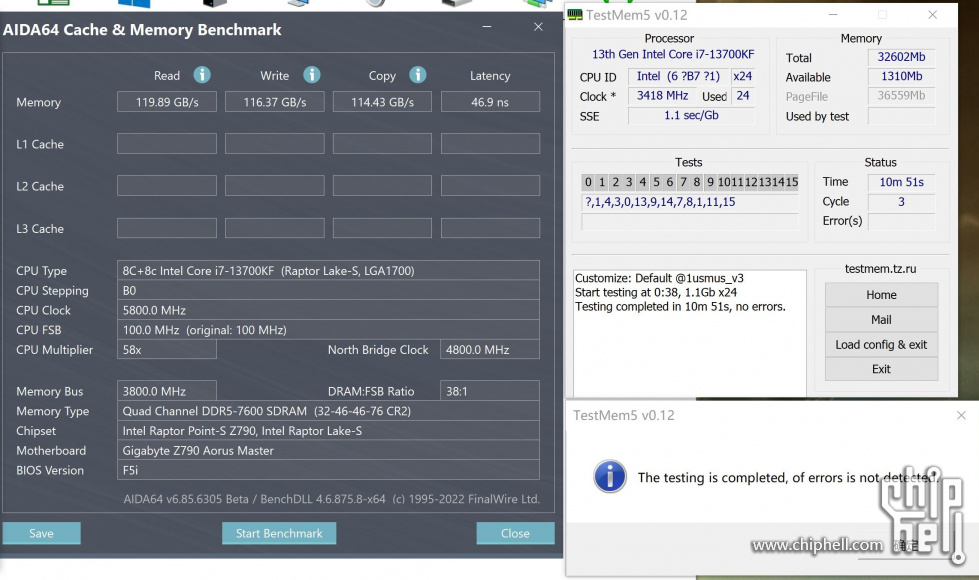Minimize the TestMem5 main window
The width and height of the screenshot is (979, 580).
pos(833,15)
